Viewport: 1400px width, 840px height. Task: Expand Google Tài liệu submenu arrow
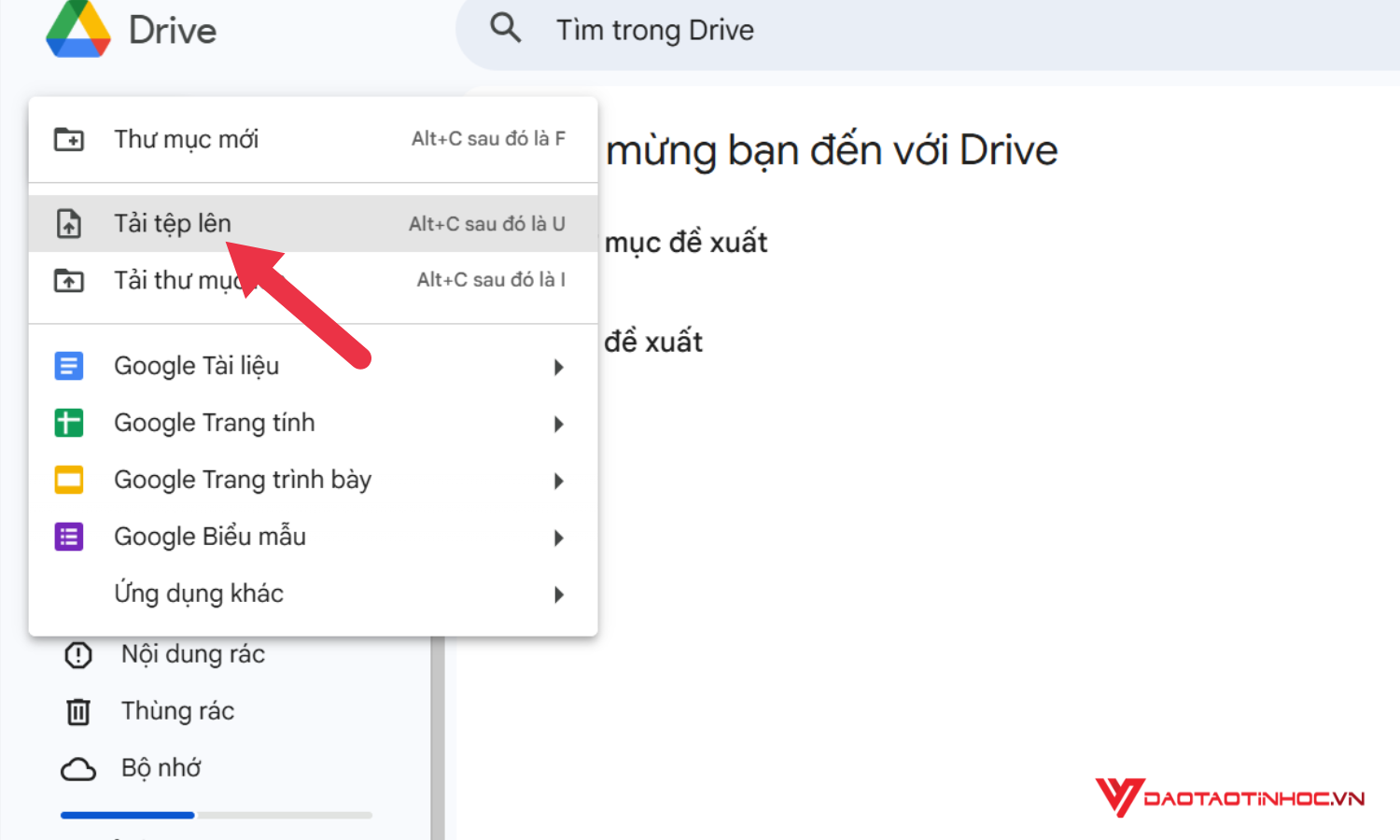click(x=558, y=367)
